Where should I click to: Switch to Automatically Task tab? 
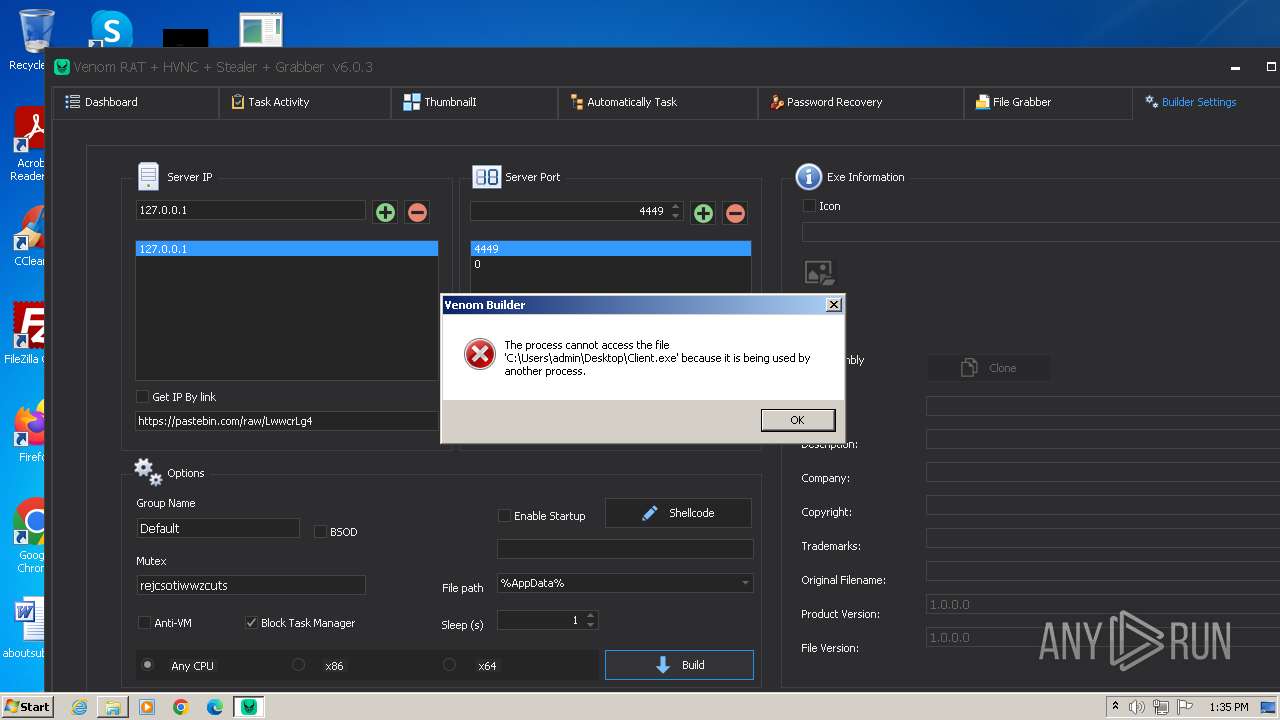[x=657, y=102]
